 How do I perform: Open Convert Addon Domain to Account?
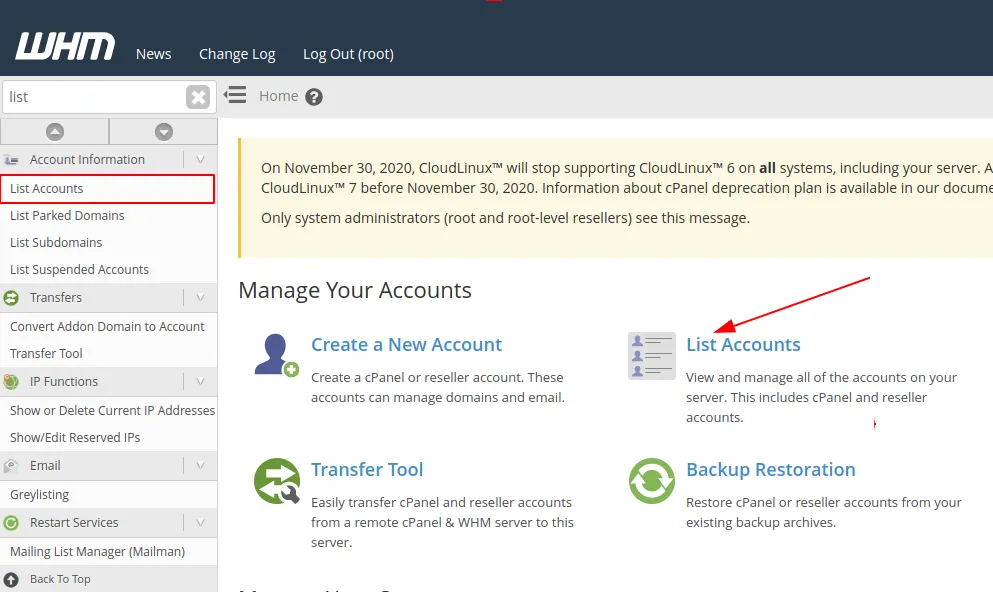point(108,327)
